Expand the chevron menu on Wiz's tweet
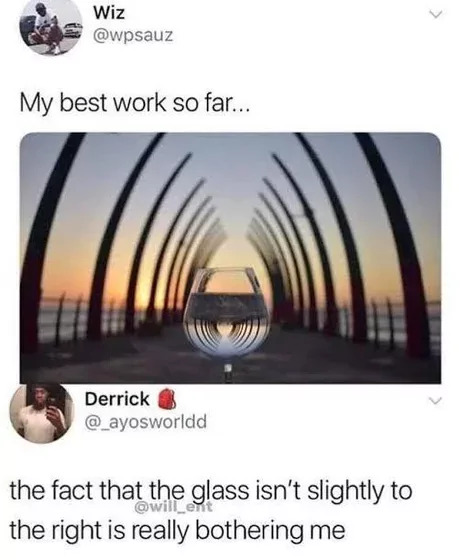The width and height of the screenshot is (460, 560). (435, 15)
